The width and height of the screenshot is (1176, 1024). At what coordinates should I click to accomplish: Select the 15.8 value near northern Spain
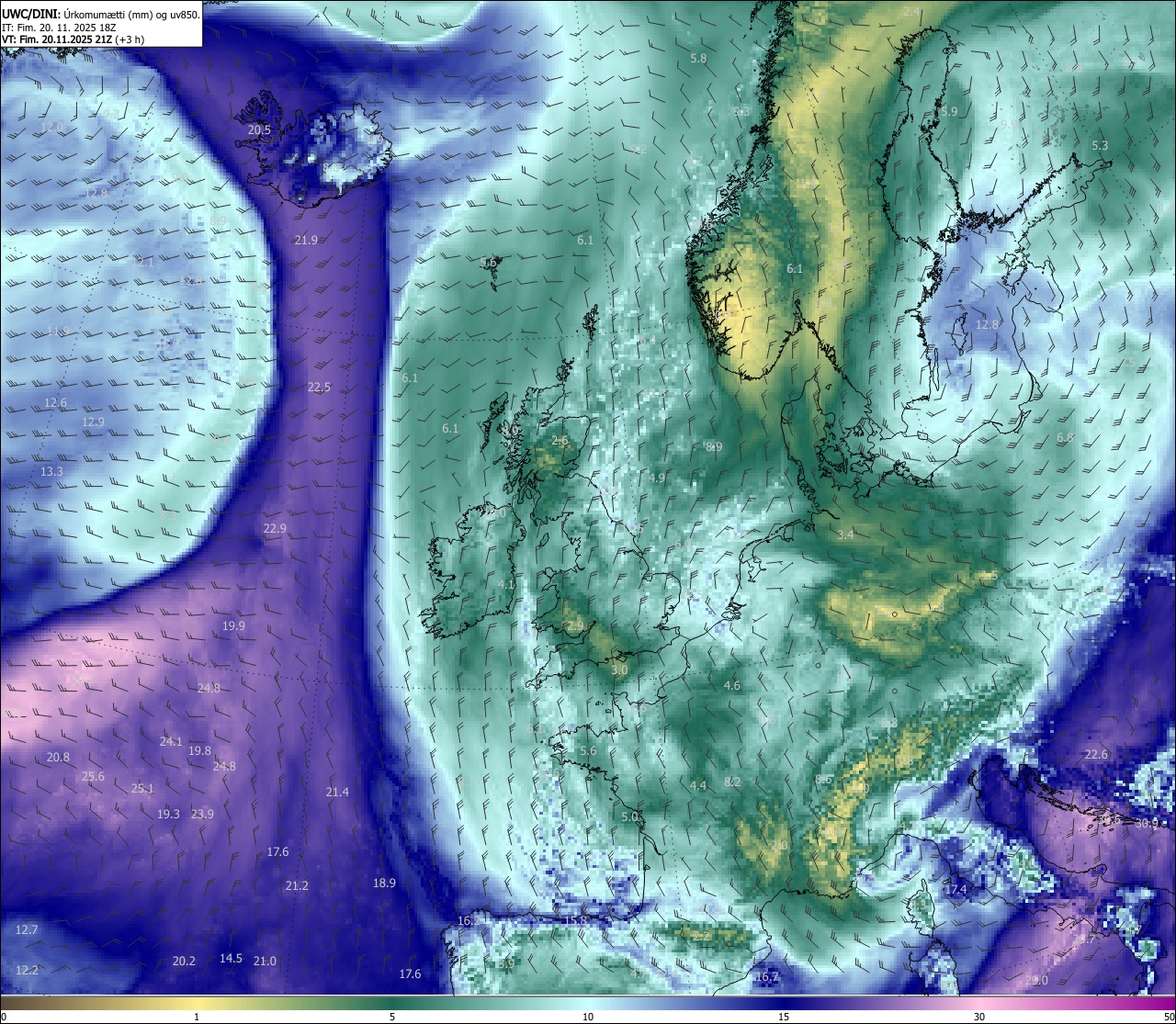(x=575, y=920)
